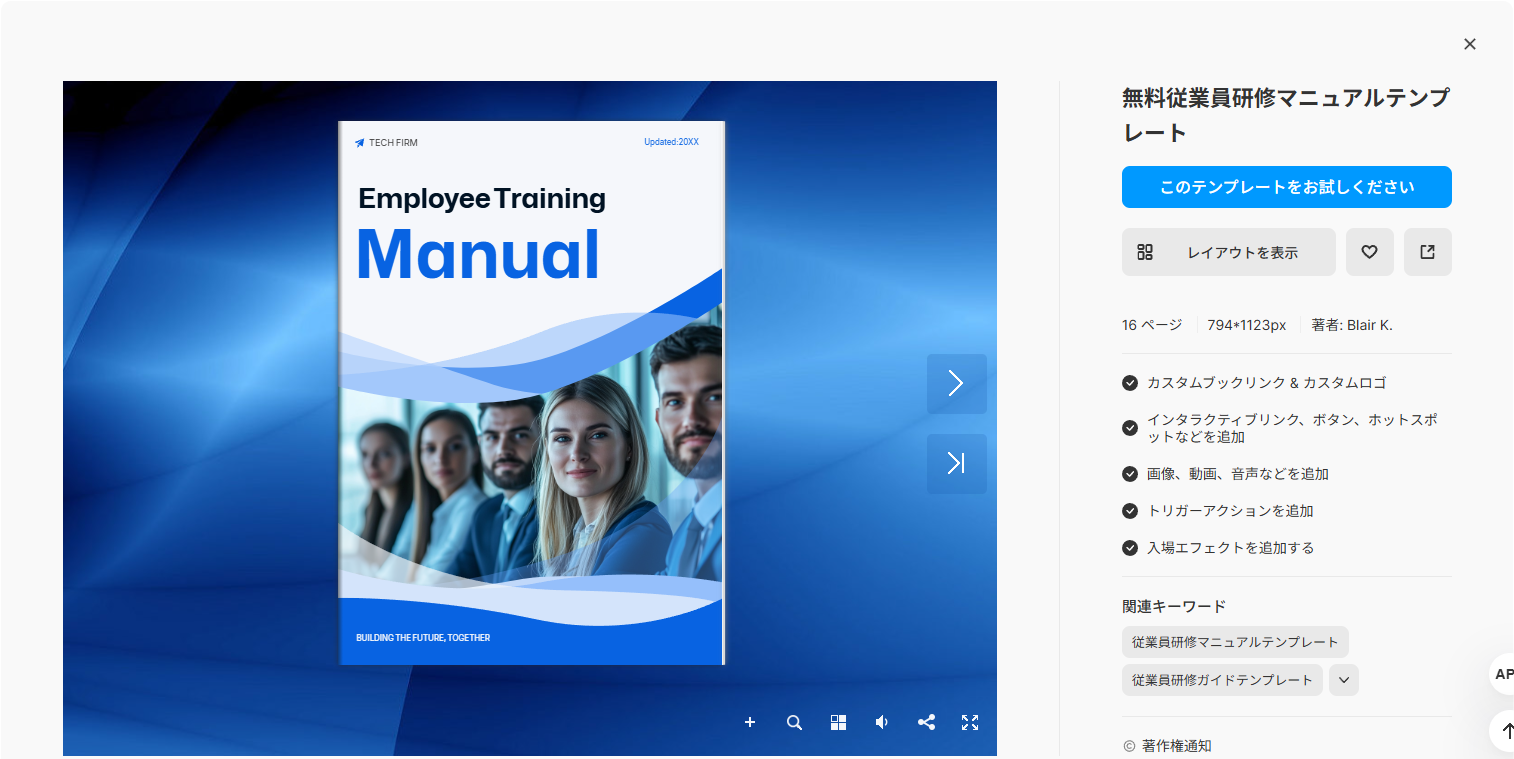
Task: Click このテンプレートをお試しください button
Action: 1287,187
